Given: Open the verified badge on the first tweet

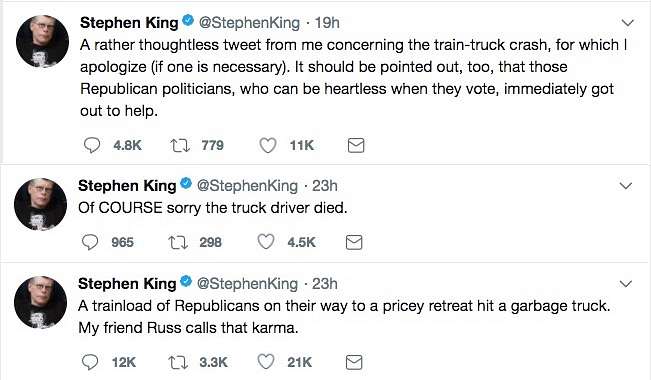Looking at the screenshot, I should (188, 20).
